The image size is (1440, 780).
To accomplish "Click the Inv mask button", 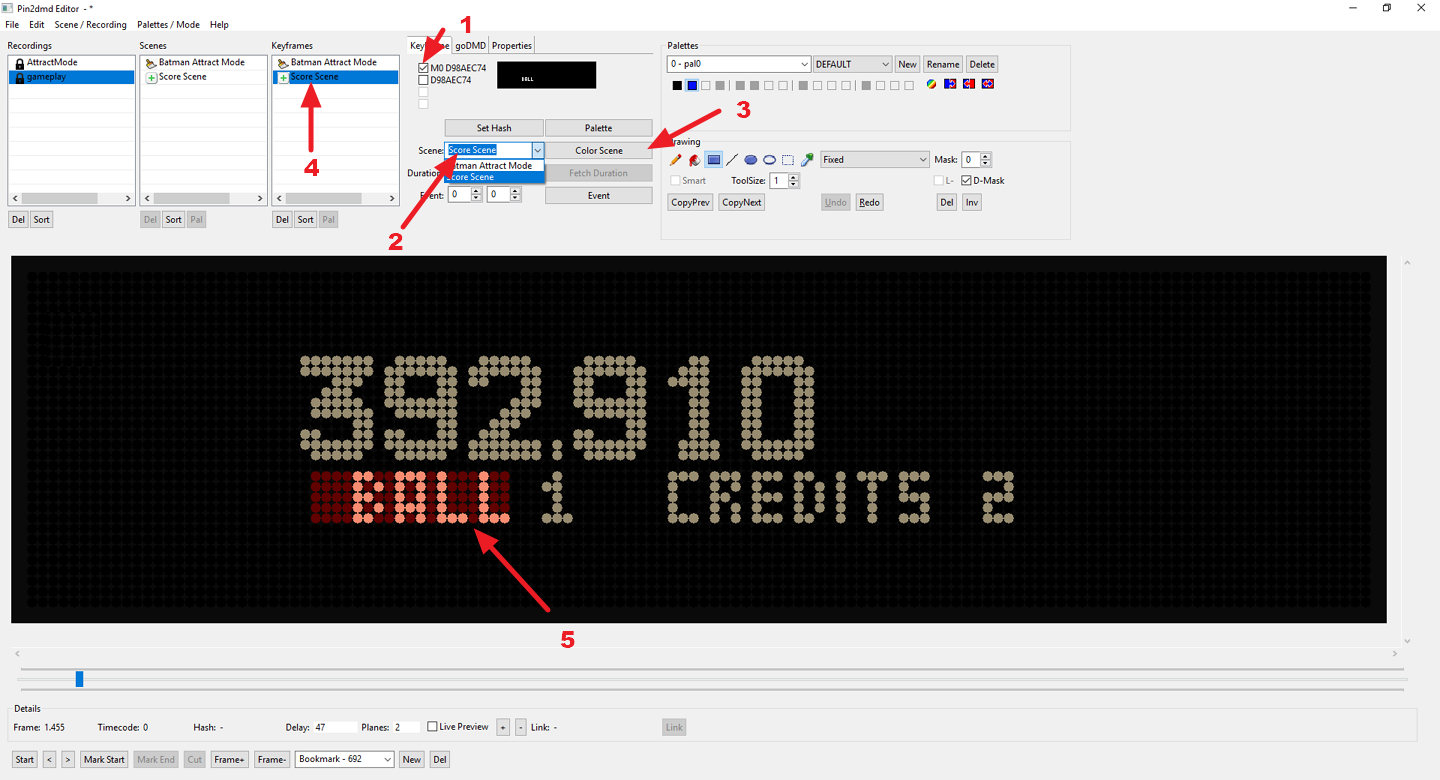I will [x=972, y=202].
